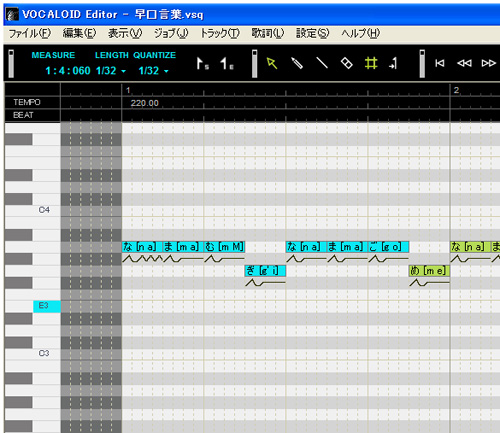Open the ファイル(F) menu
Screen dimensions: 500x433
[x=29, y=33]
